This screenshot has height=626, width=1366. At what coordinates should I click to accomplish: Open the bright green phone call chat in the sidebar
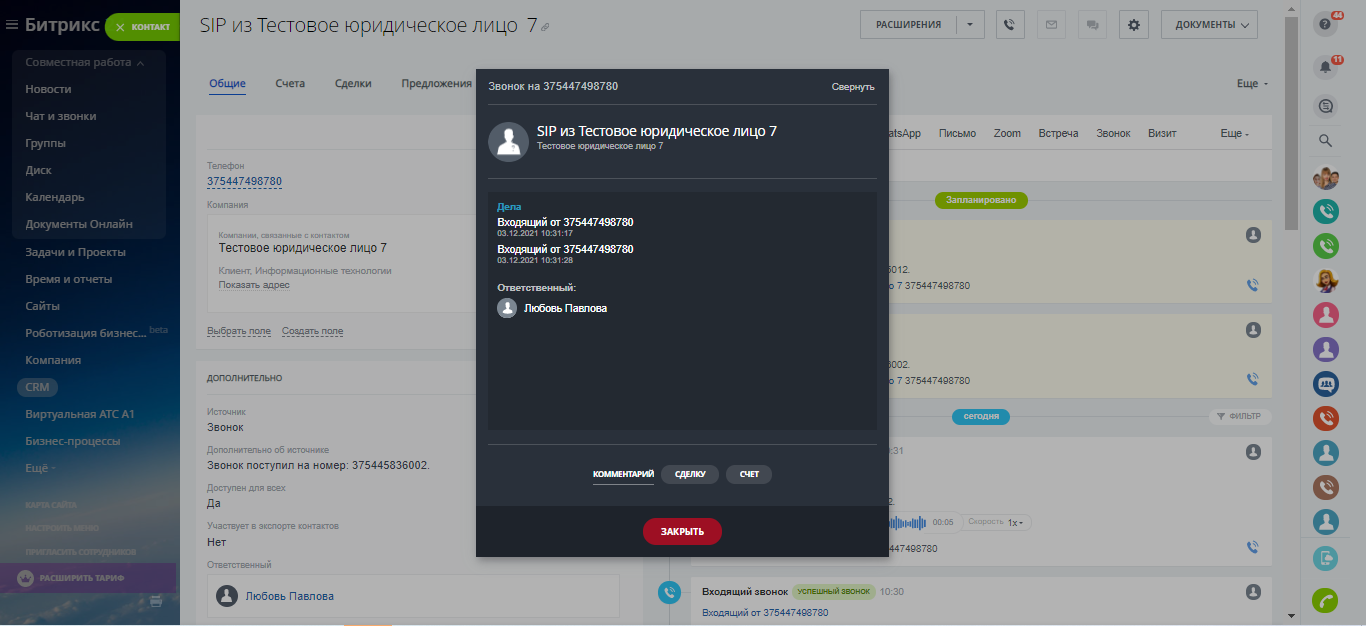1326,245
